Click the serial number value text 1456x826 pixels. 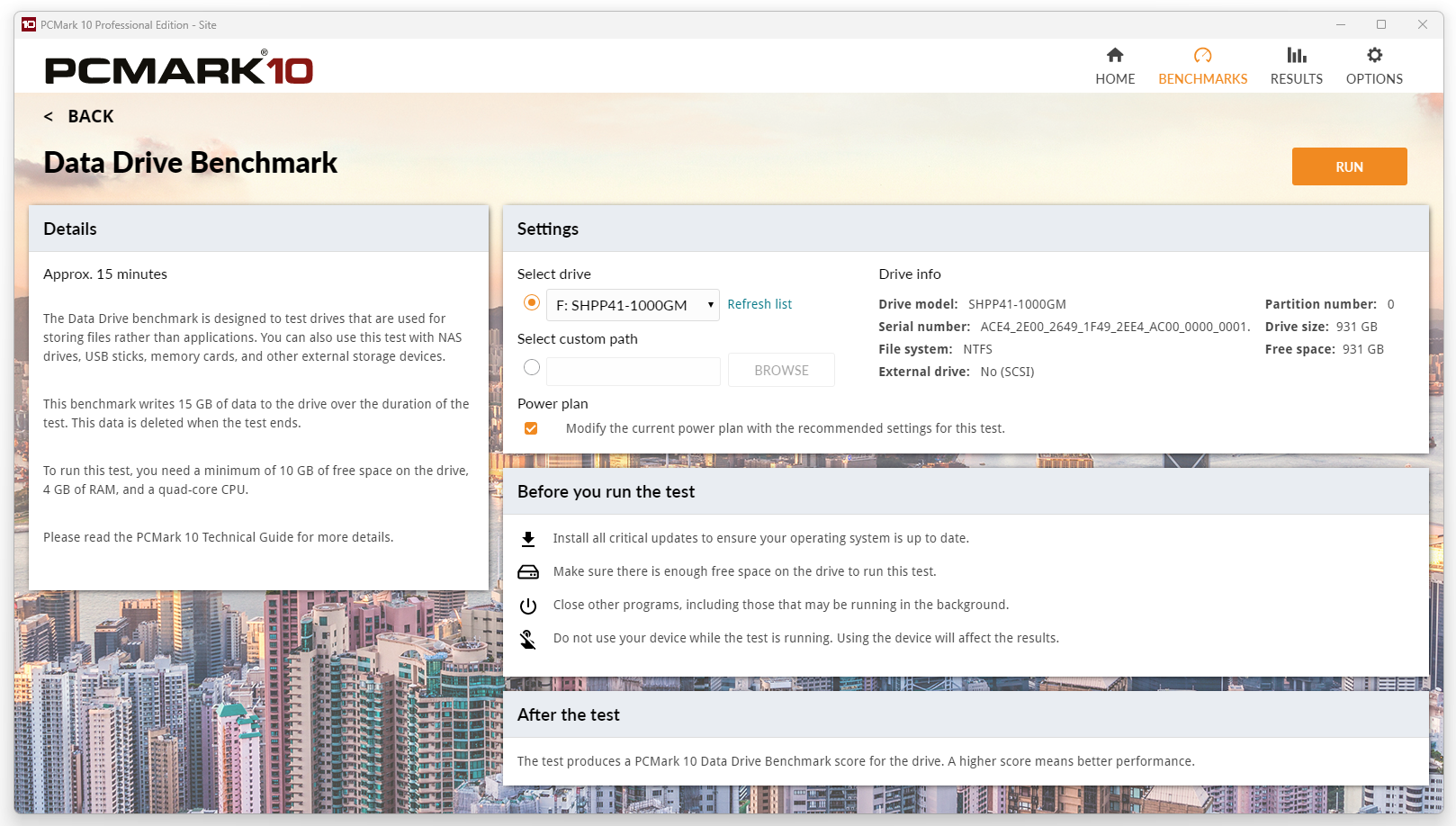(x=1115, y=327)
